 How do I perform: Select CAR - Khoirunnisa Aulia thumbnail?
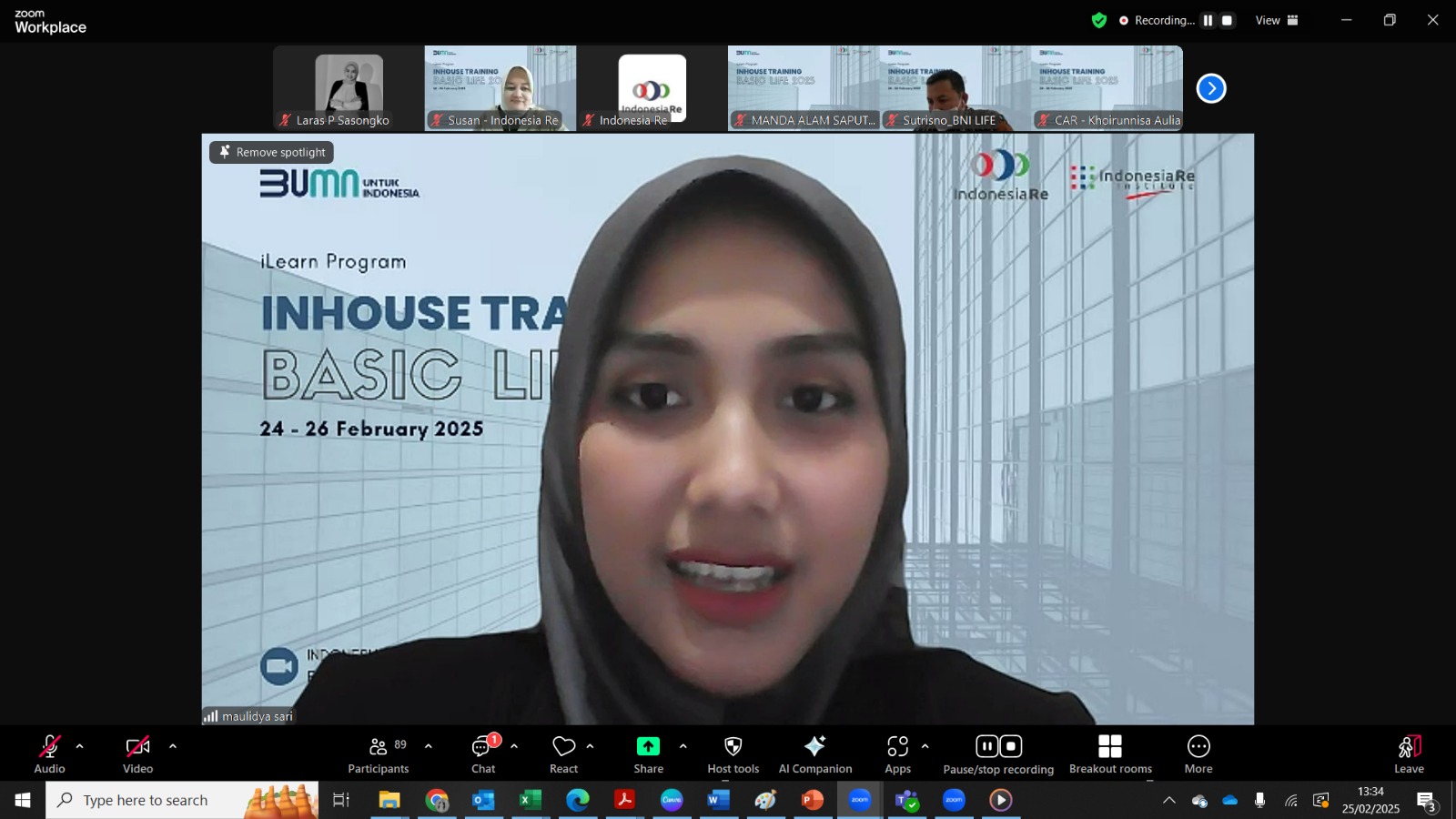tap(1107, 88)
